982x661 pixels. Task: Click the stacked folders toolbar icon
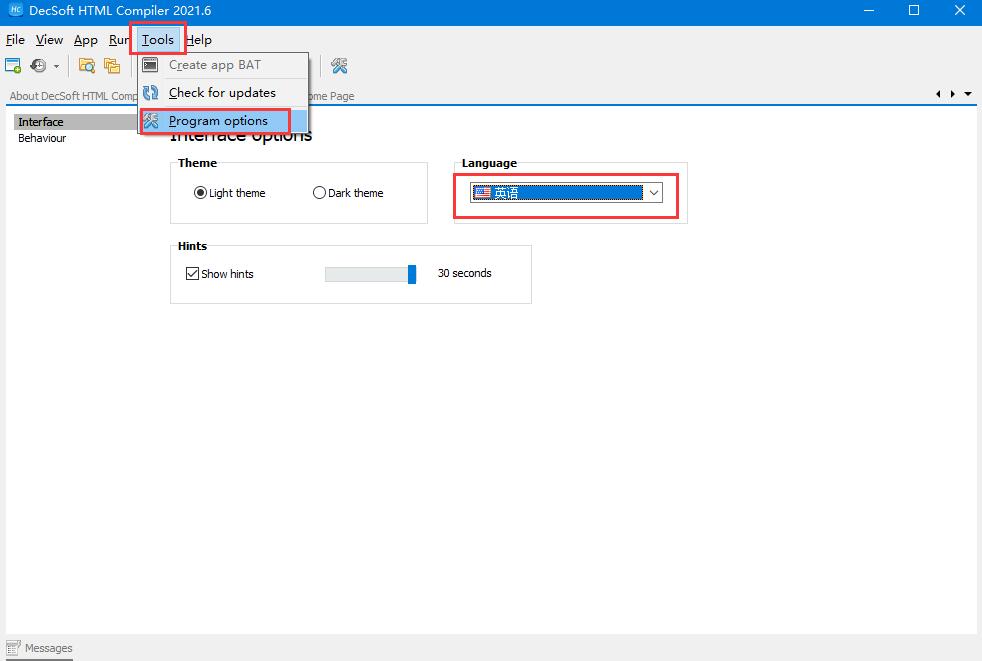tap(112, 65)
